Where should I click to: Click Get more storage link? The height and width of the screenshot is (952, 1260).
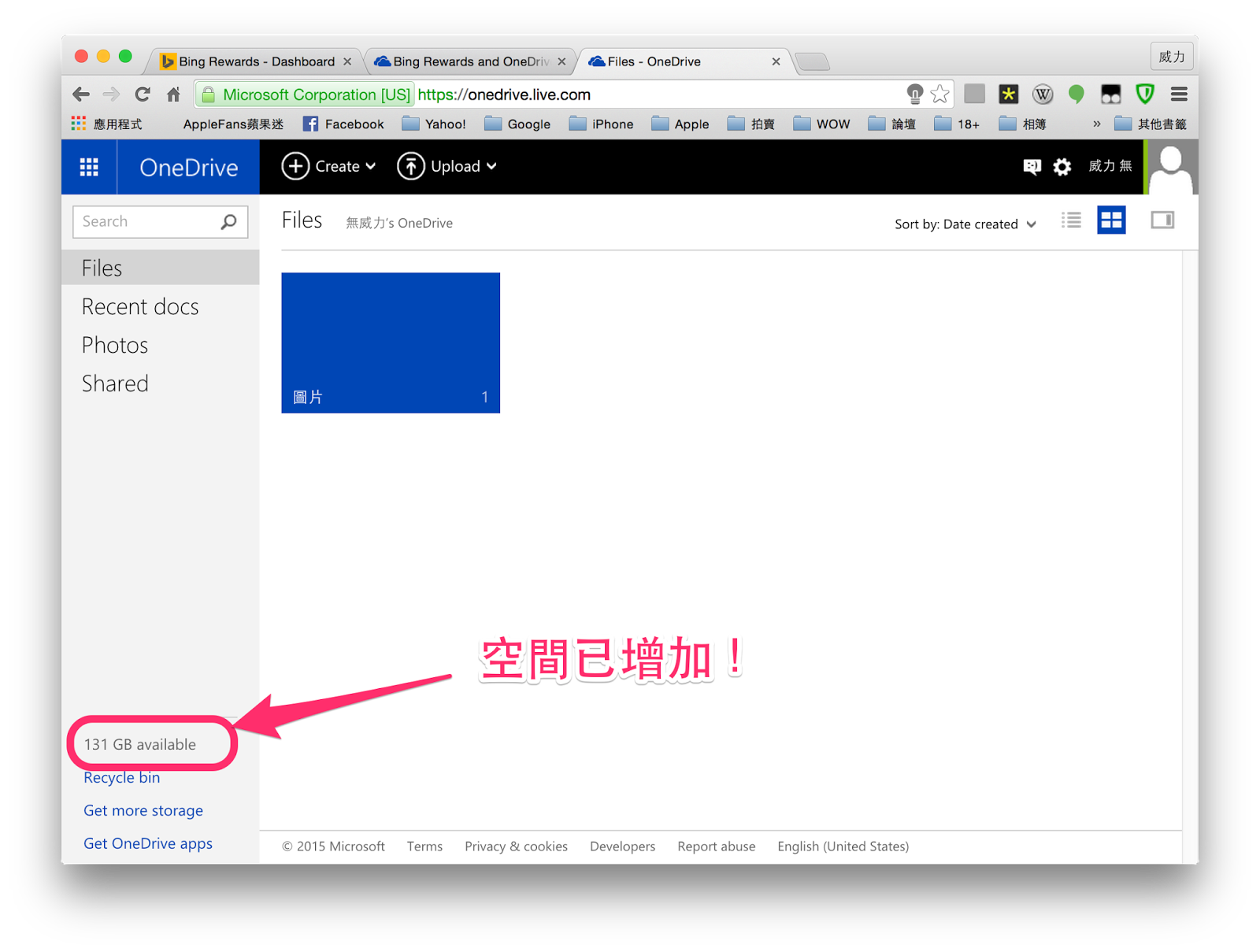(x=143, y=810)
